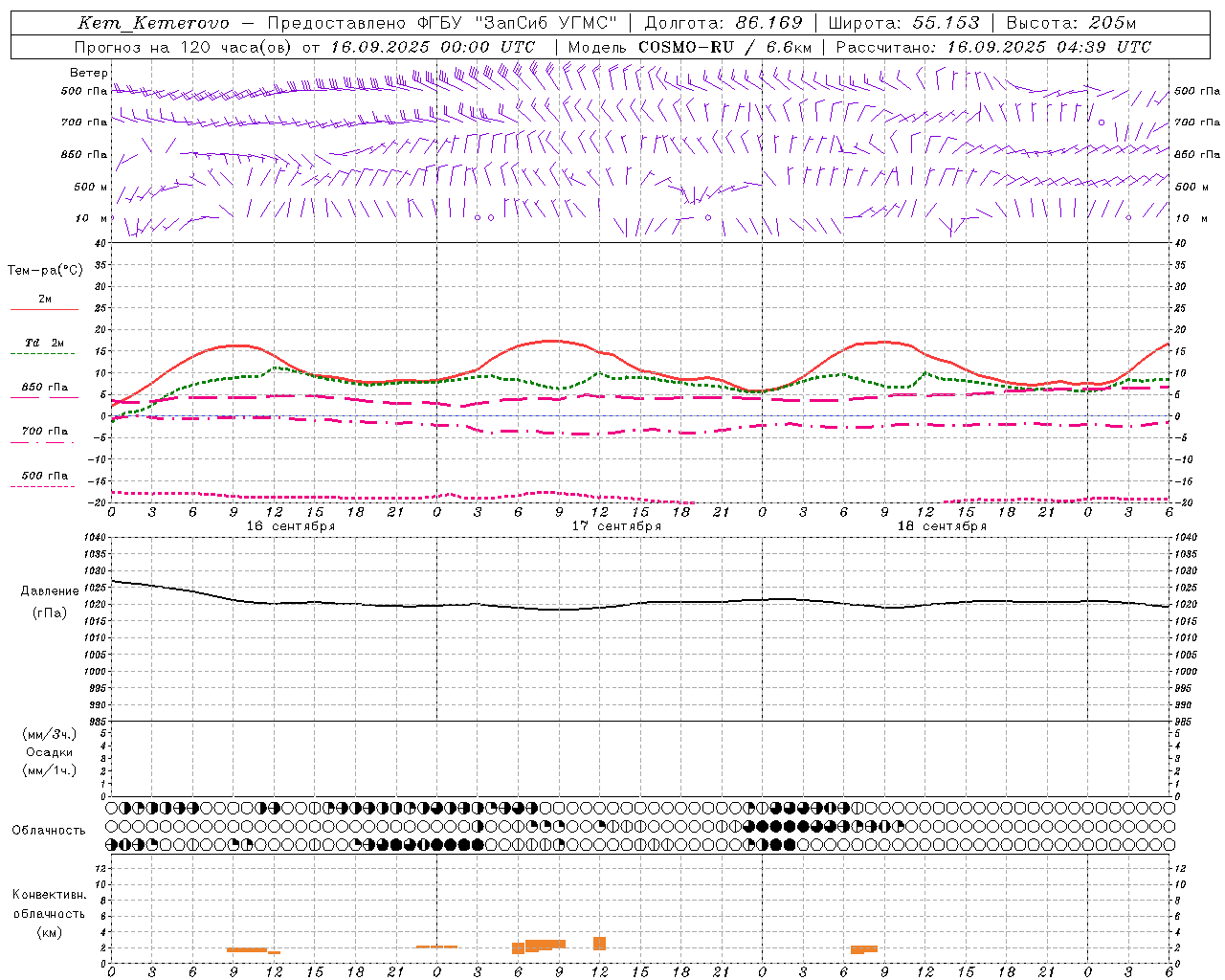Click the 850 гПа temperature legend entry
The height and width of the screenshot is (980, 1225).
tap(44, 388)
